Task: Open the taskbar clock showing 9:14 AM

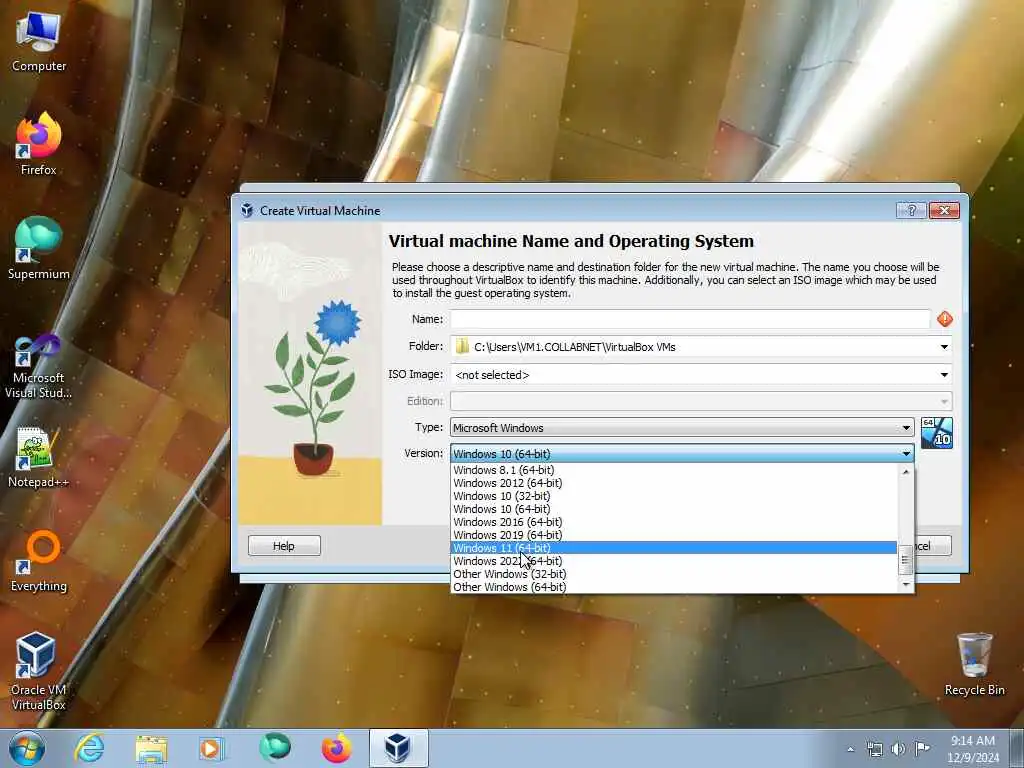Action: (x=973, y=749)
